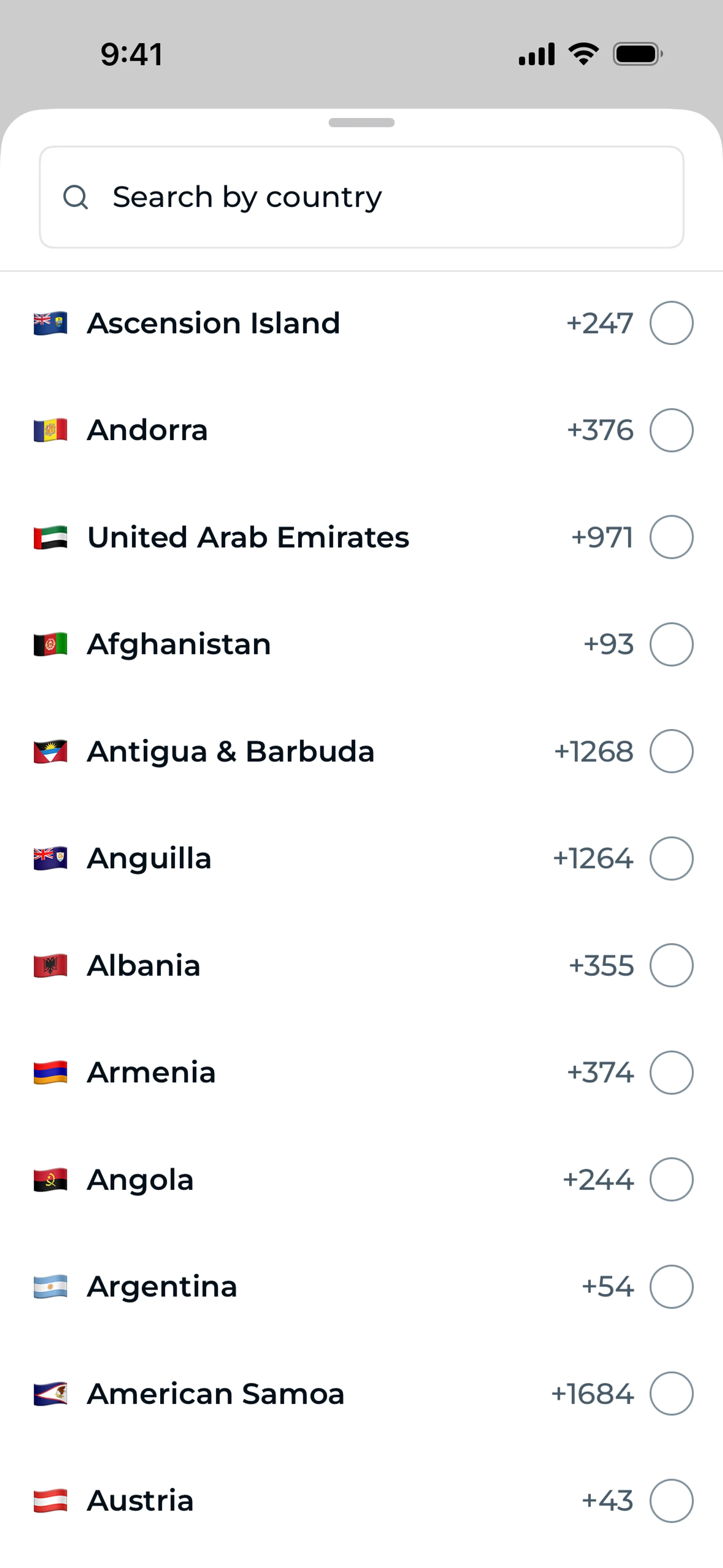The width and height of the screenshot is (723, 1568).
Task: Tap the United Arab Emirates flag
Action: (50, 538)
